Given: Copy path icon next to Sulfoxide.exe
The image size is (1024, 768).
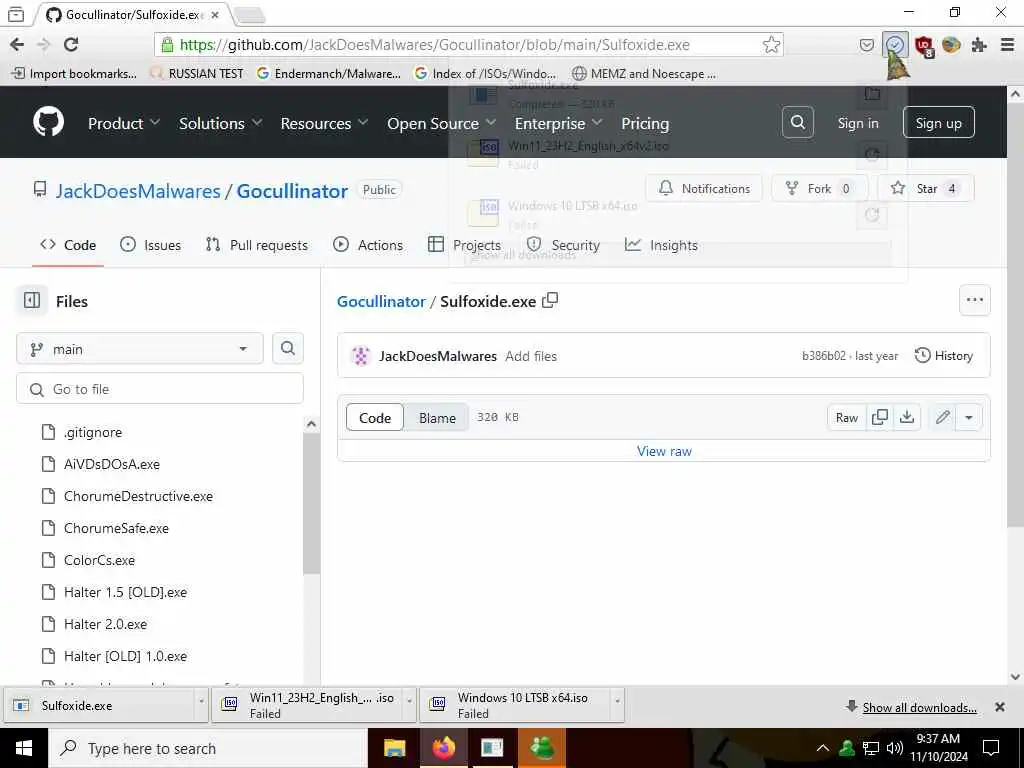Looking at the screenshot, I should (x=550, y=300).
